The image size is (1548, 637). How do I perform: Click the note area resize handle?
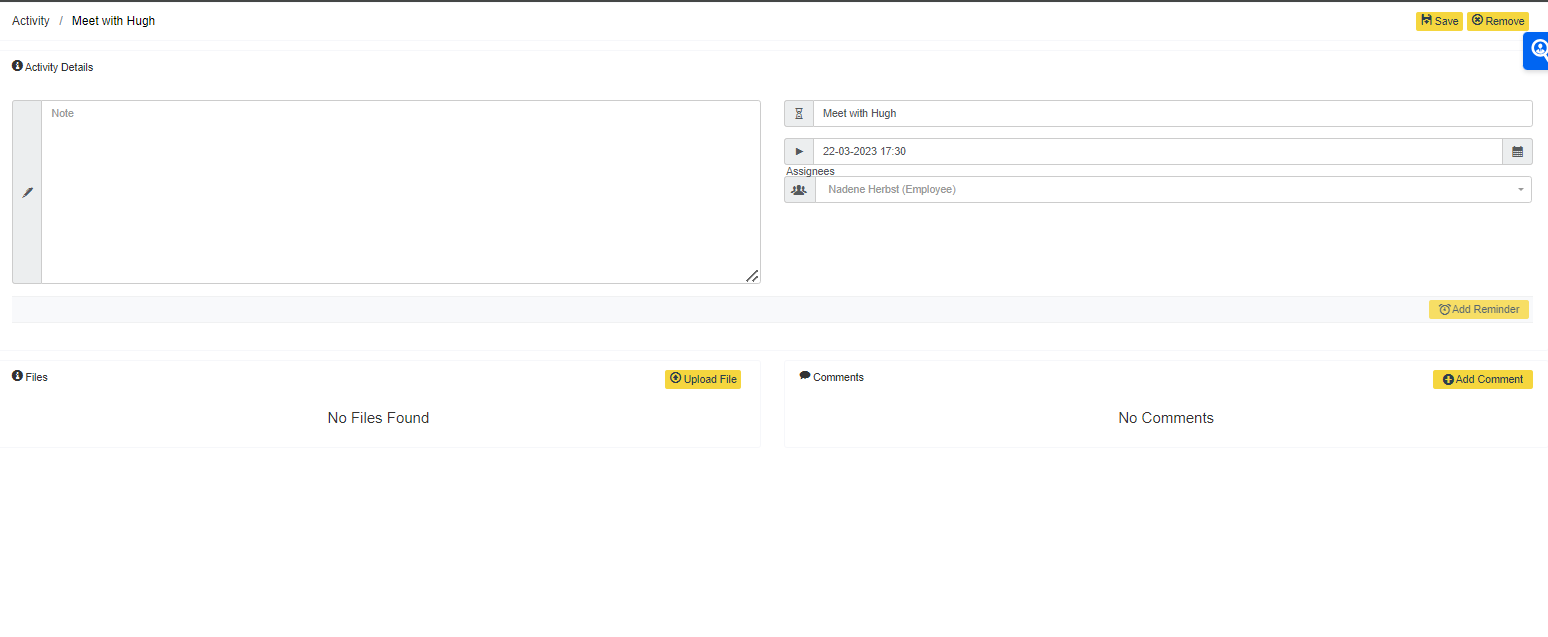[752, 276]
